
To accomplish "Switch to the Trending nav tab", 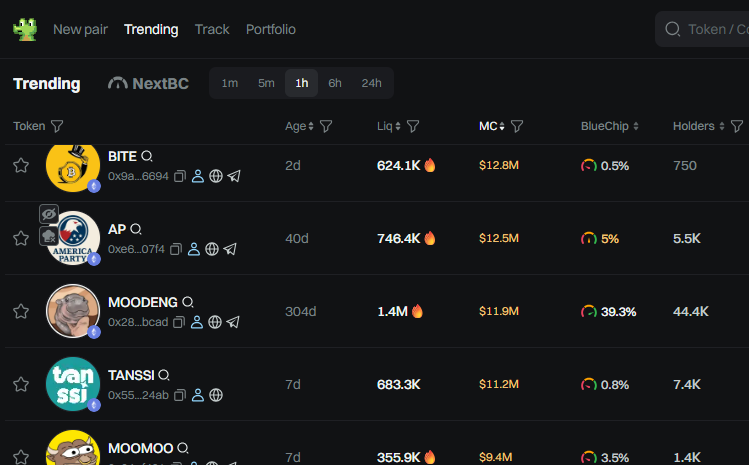I will 151,30.
